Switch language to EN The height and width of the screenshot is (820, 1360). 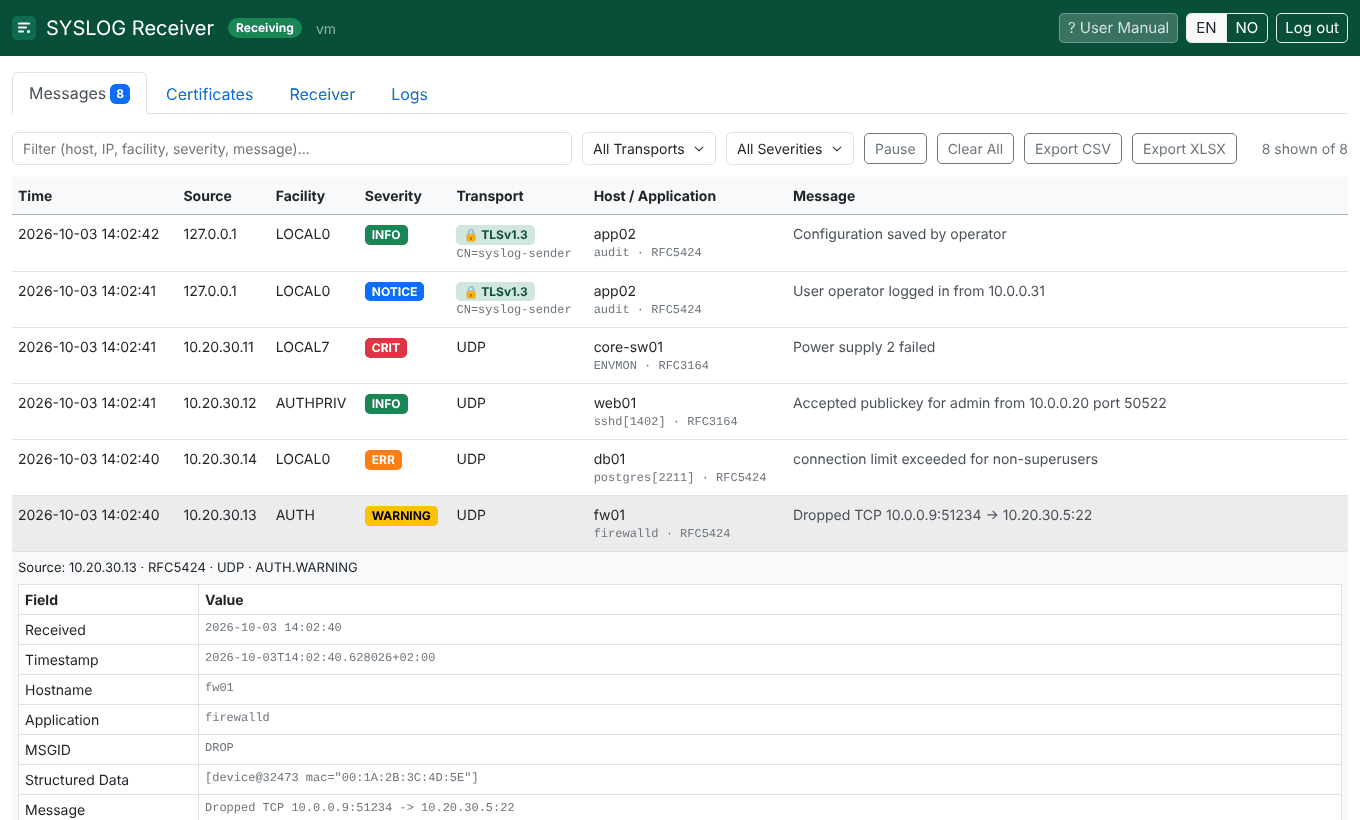click(1207, 28)
